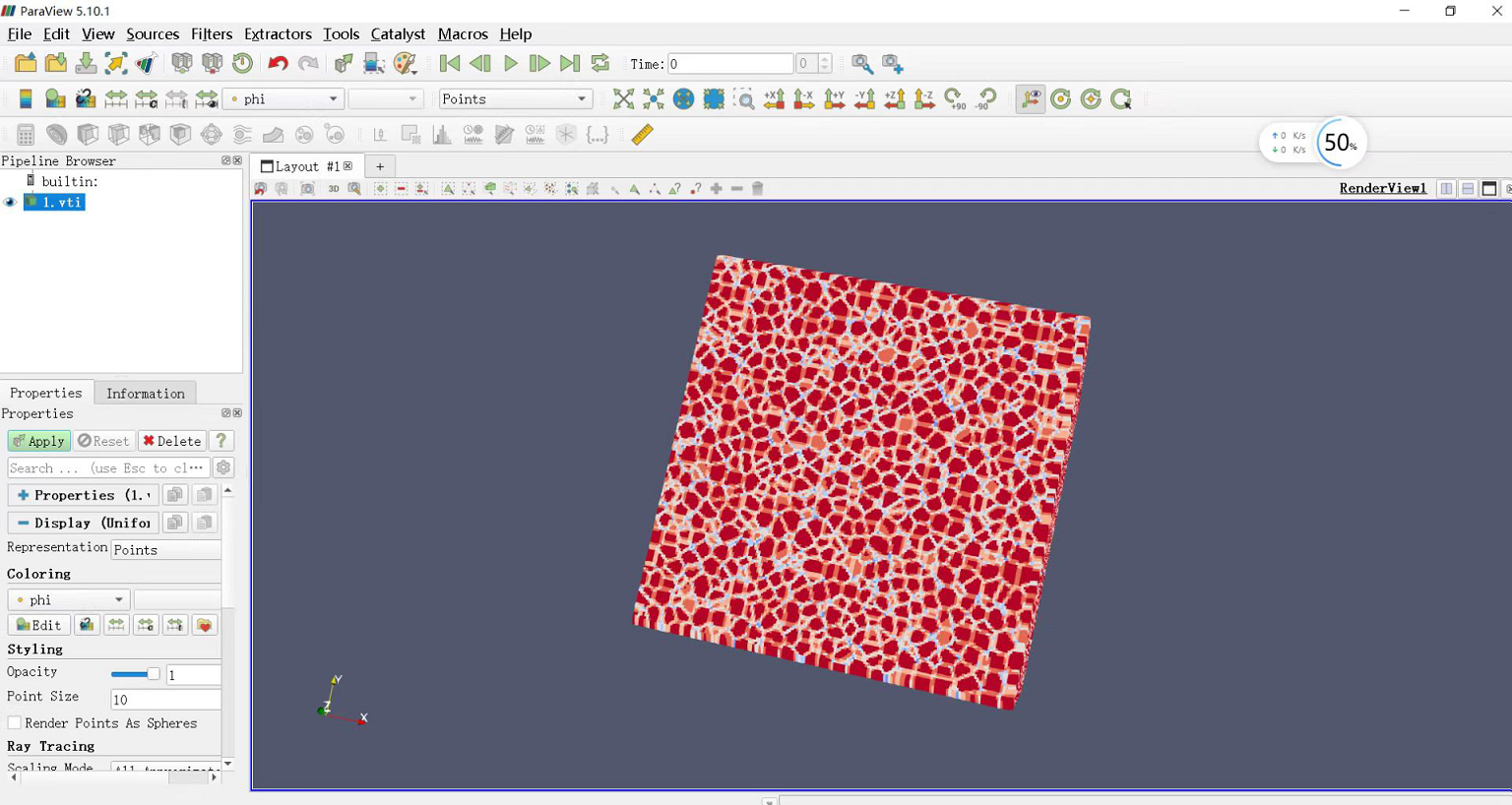Play the animation
Screen dimensions: 1512x805
click(x=510, y=64)
